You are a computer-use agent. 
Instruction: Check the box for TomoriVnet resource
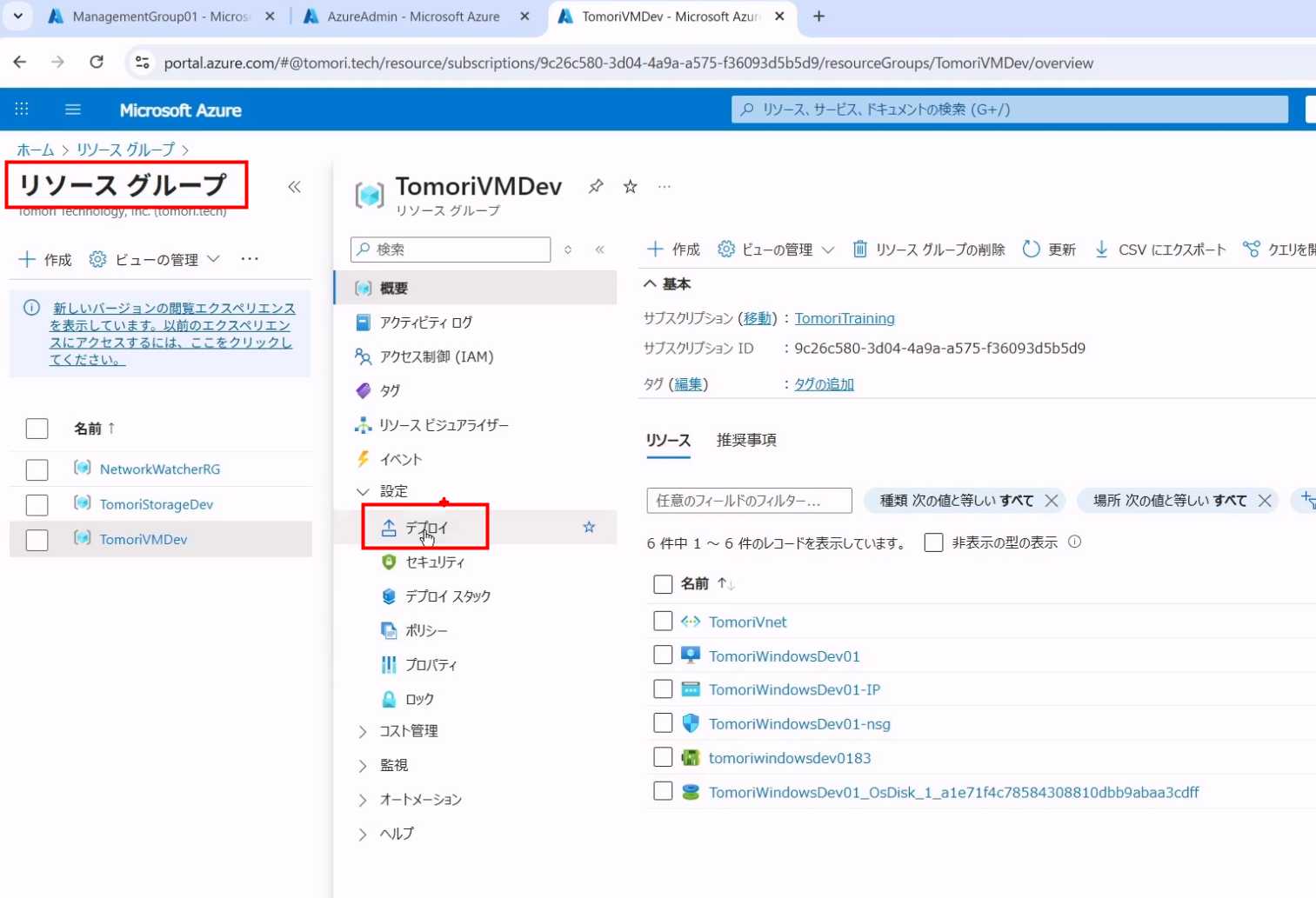pyautogui.click(x=663, y=622)
